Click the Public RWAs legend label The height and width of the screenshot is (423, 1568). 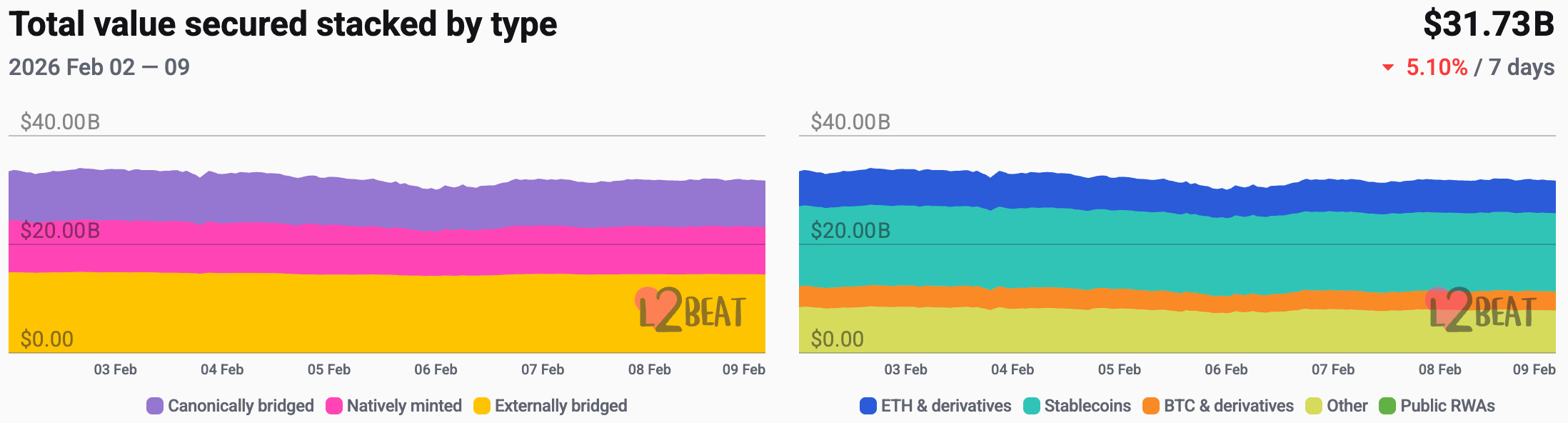(x=1447, y=406)
